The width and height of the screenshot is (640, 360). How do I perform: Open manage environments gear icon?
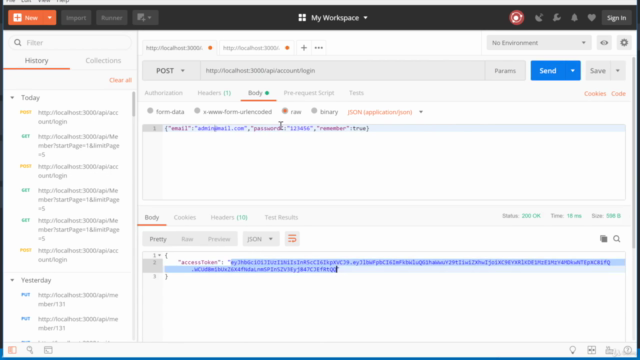tap(624, 42)
